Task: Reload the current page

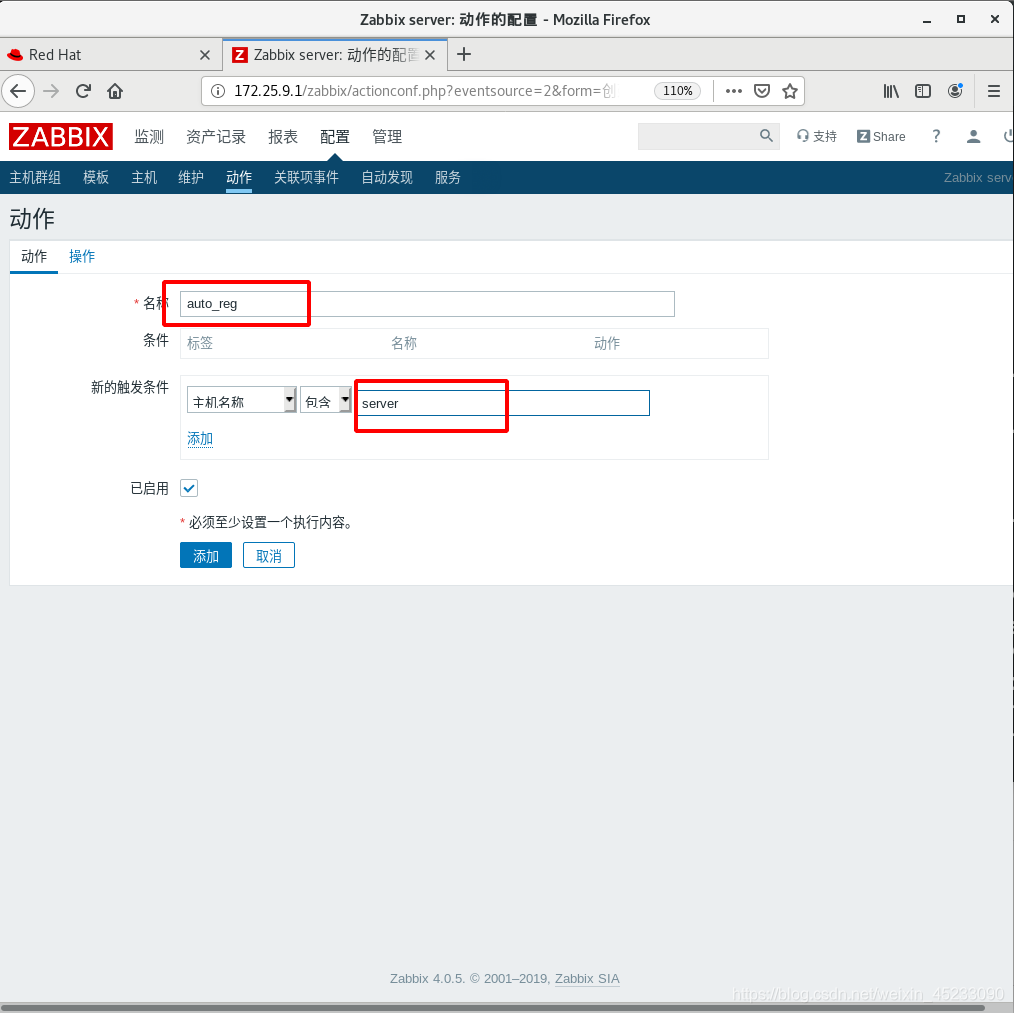Action: pyautogui.click(x=83, y=91)
